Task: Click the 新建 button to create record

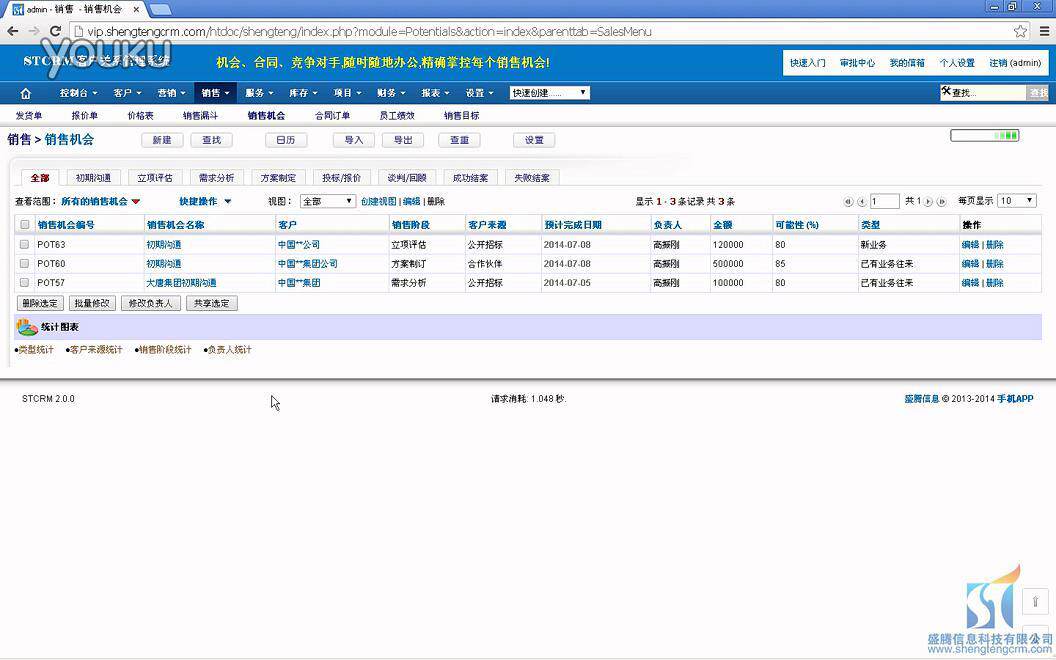Action: [x=164, y=140]
